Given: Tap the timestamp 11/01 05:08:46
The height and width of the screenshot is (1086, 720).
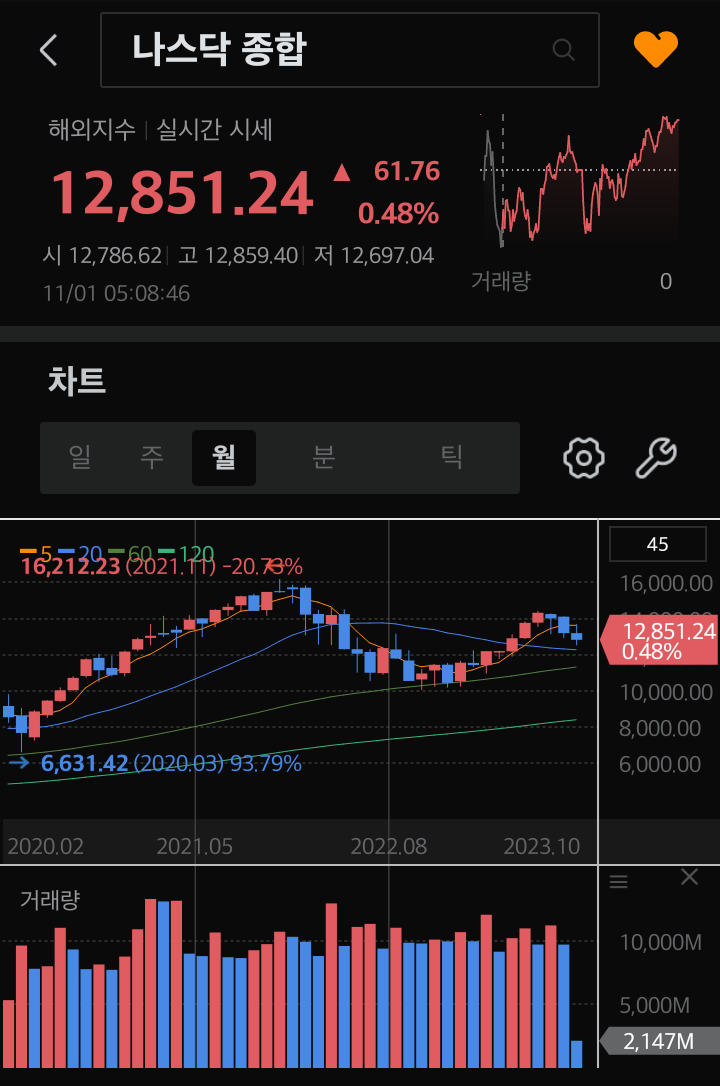Looking at the screenshot, I should point(116,294).
